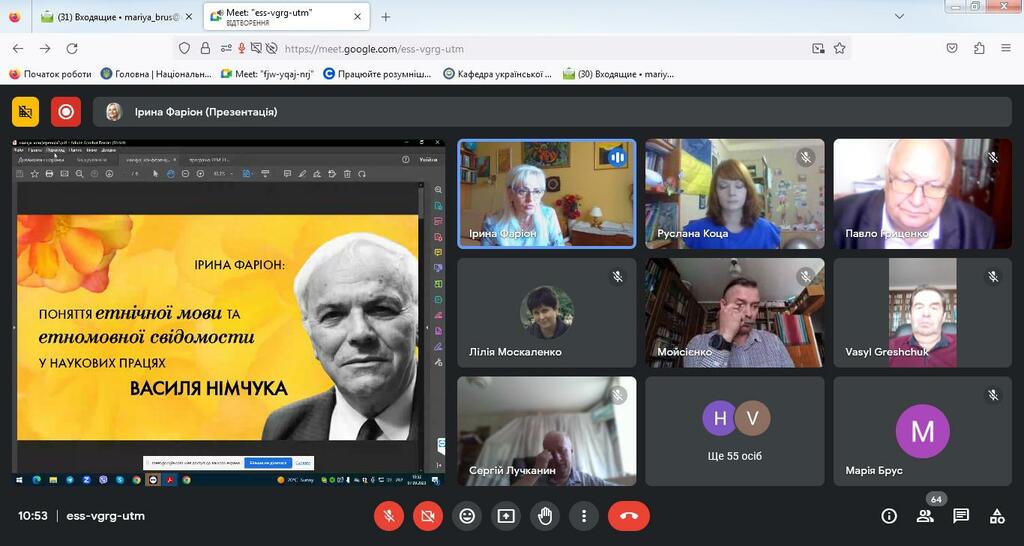Open meeting details info icon

tap(889, 516)
